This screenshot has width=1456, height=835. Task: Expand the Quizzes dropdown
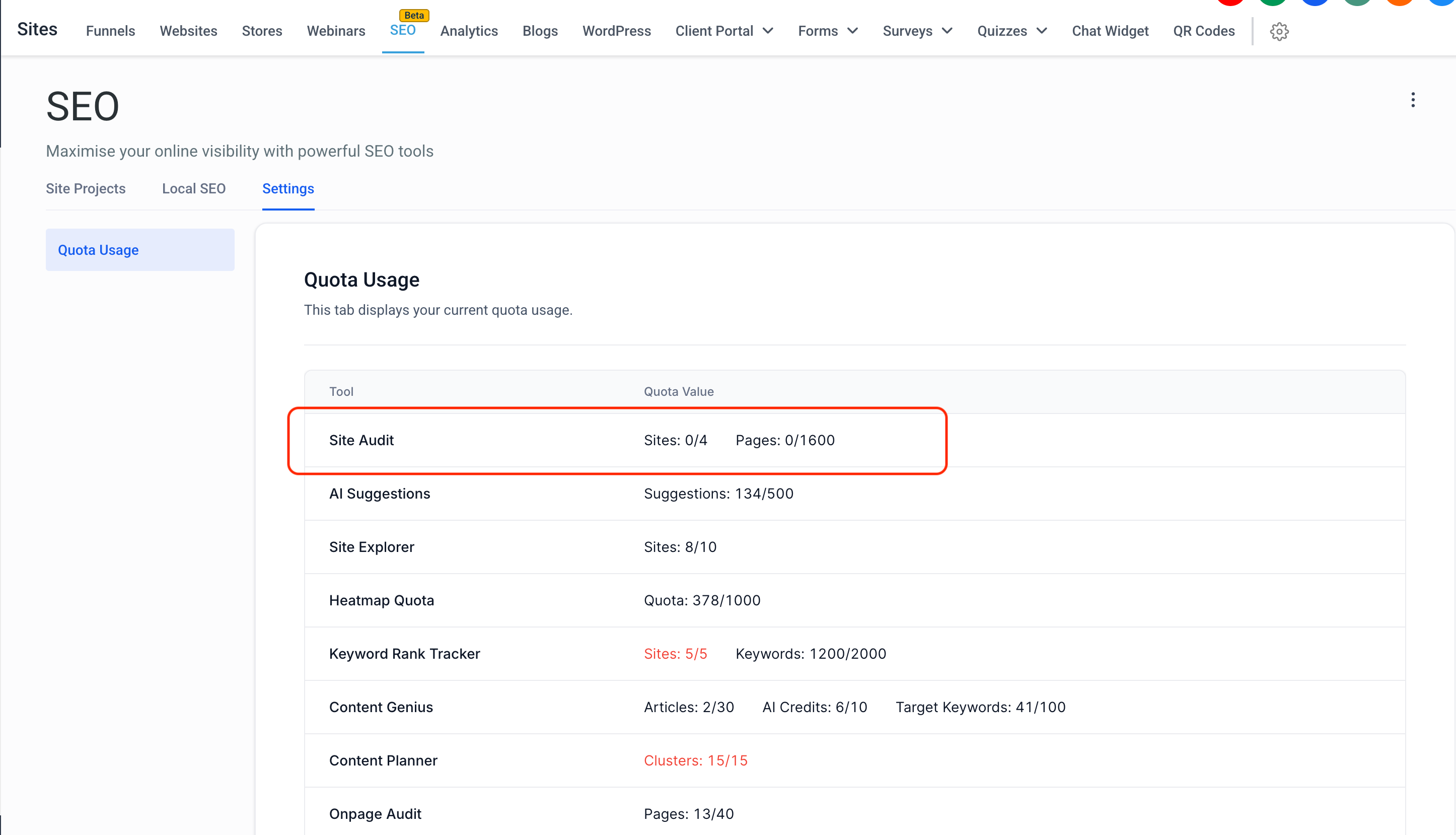point(1012,31)
